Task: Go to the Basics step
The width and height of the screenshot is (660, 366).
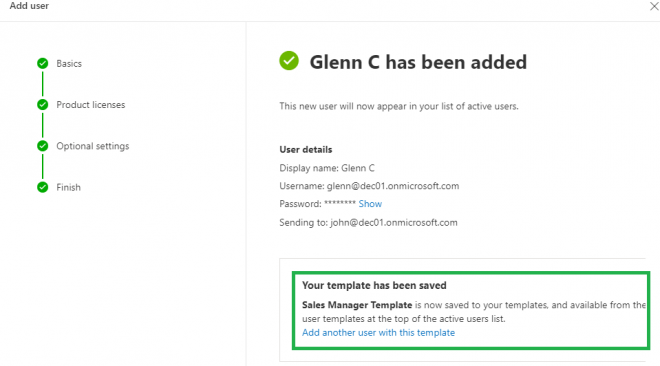Action: pos(69,64)
